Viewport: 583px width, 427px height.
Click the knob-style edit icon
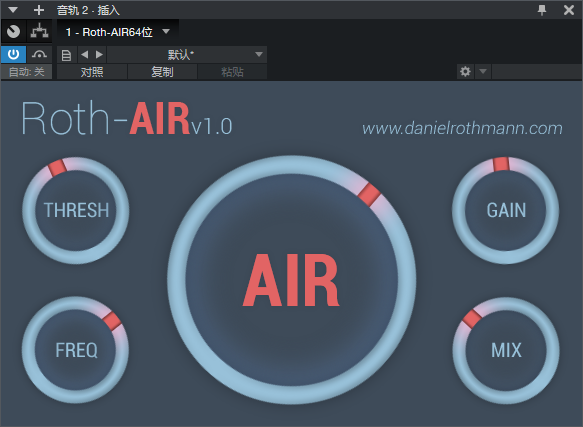point(13,32)
